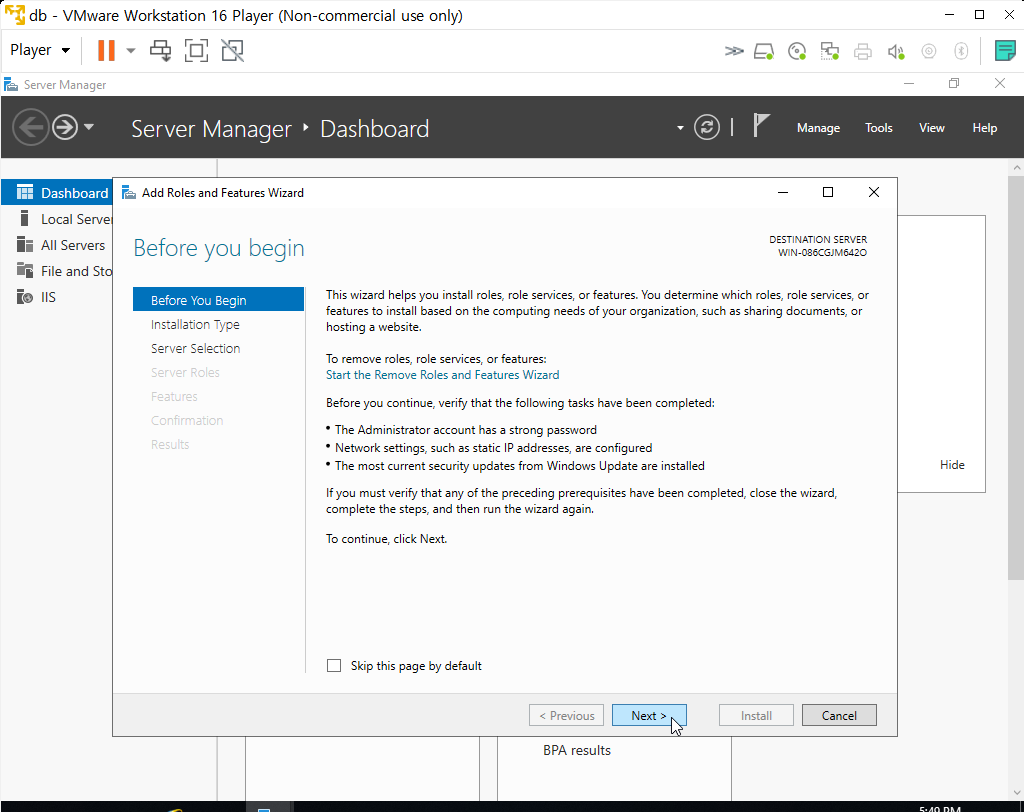Enter full screen mode icon
The height and width of the screenshot is (812, 1024).
click(197, 50)
